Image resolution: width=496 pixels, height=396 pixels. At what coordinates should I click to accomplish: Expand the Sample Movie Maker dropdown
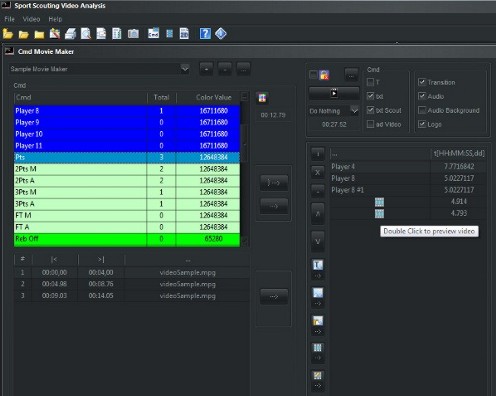(185, 69)
